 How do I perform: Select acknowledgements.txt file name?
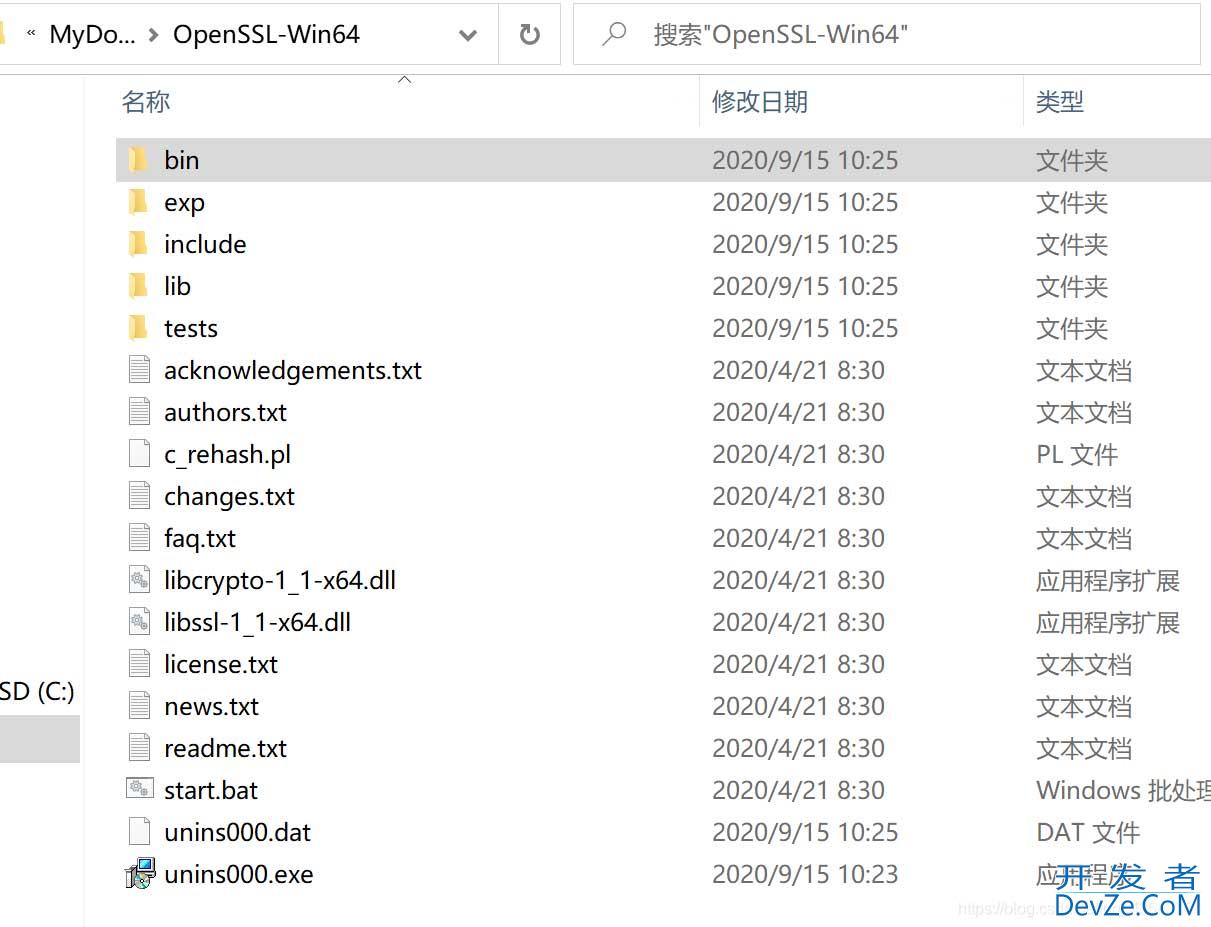(293, 371)
